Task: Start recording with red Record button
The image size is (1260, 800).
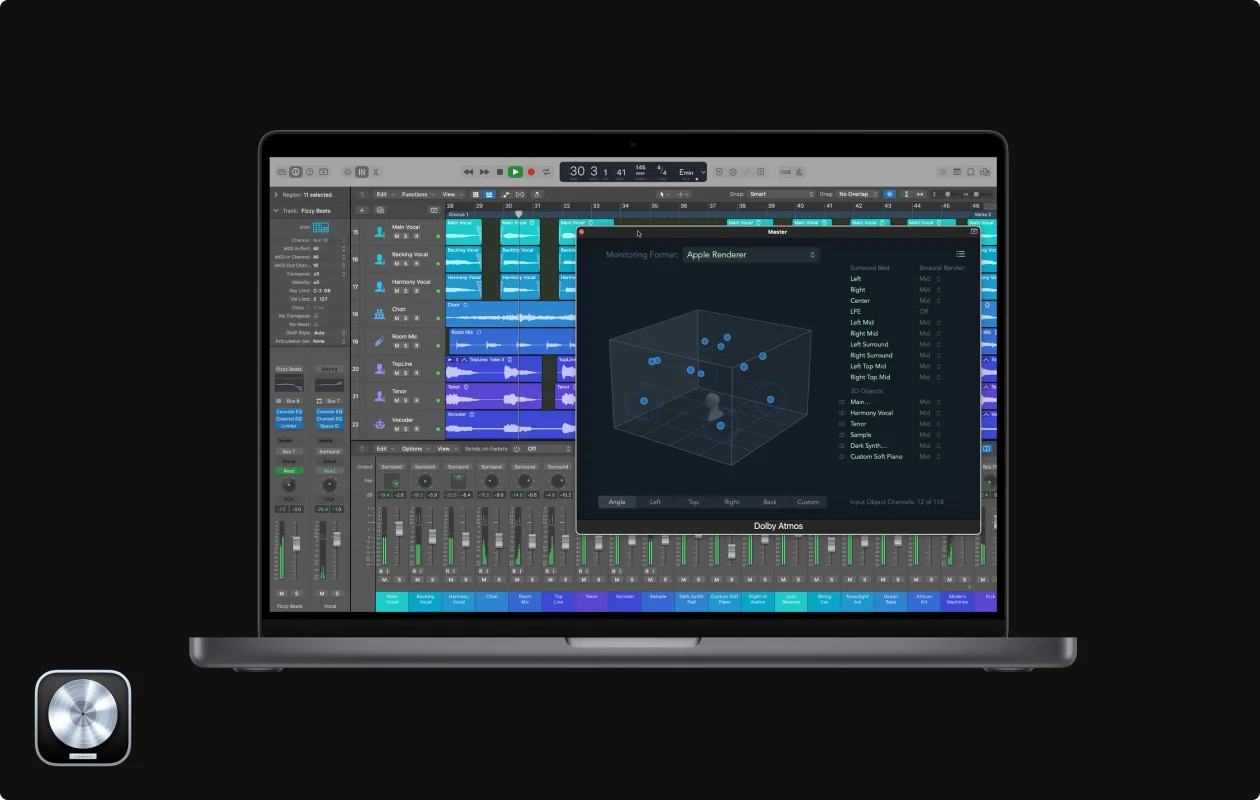Action: point(531,172)
